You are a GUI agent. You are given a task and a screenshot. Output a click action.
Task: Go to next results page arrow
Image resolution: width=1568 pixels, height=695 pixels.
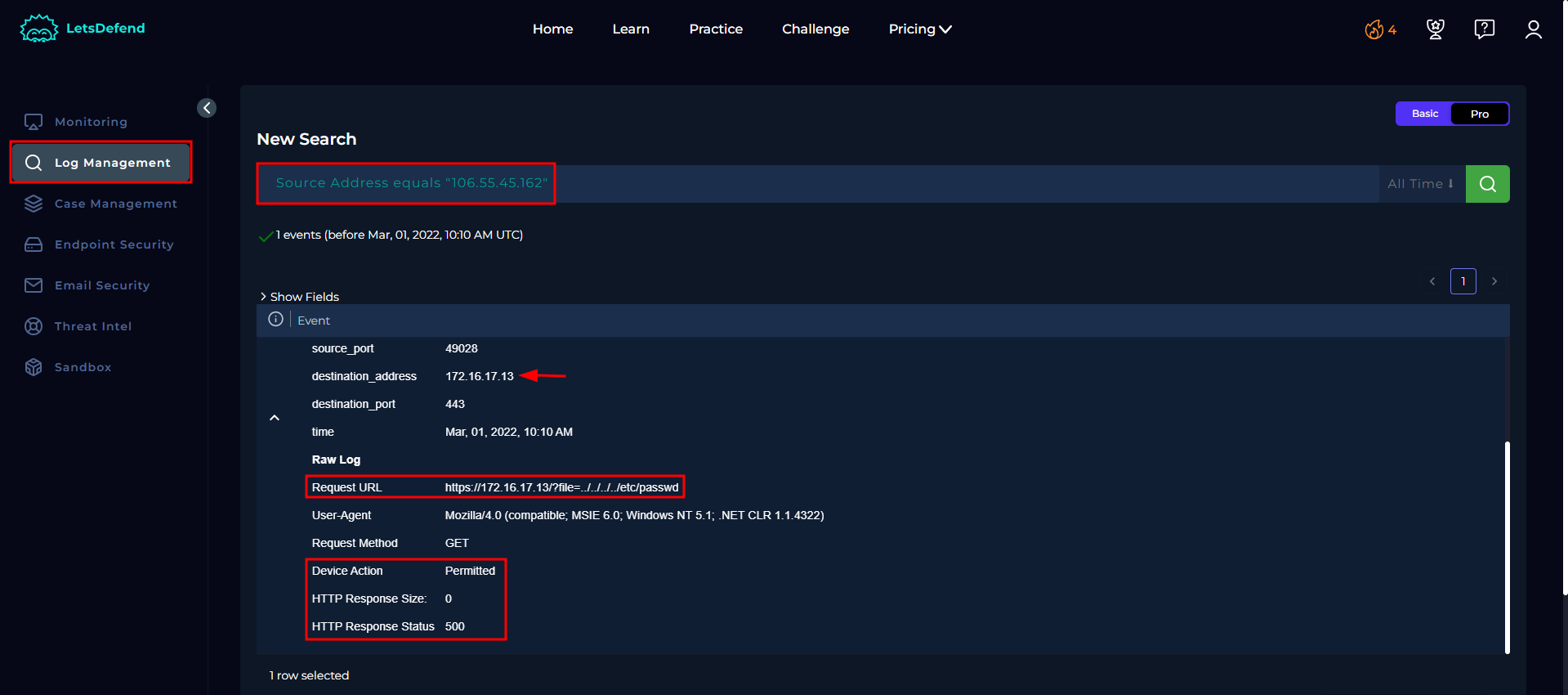click(1494, 281)
